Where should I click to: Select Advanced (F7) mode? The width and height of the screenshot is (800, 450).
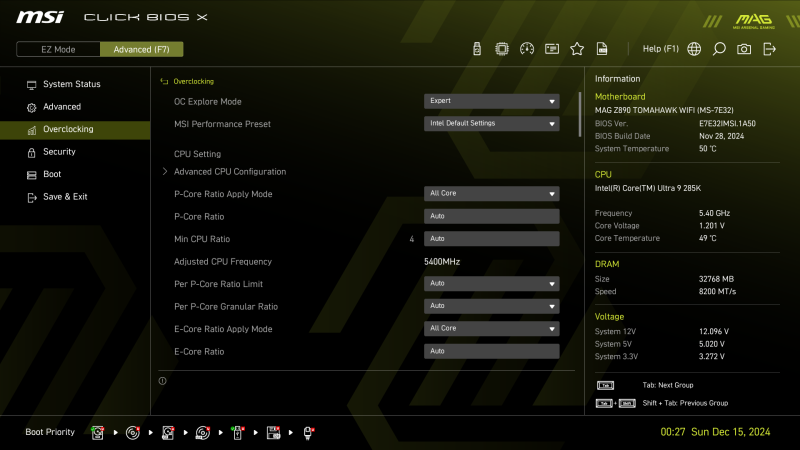[142, 49]
